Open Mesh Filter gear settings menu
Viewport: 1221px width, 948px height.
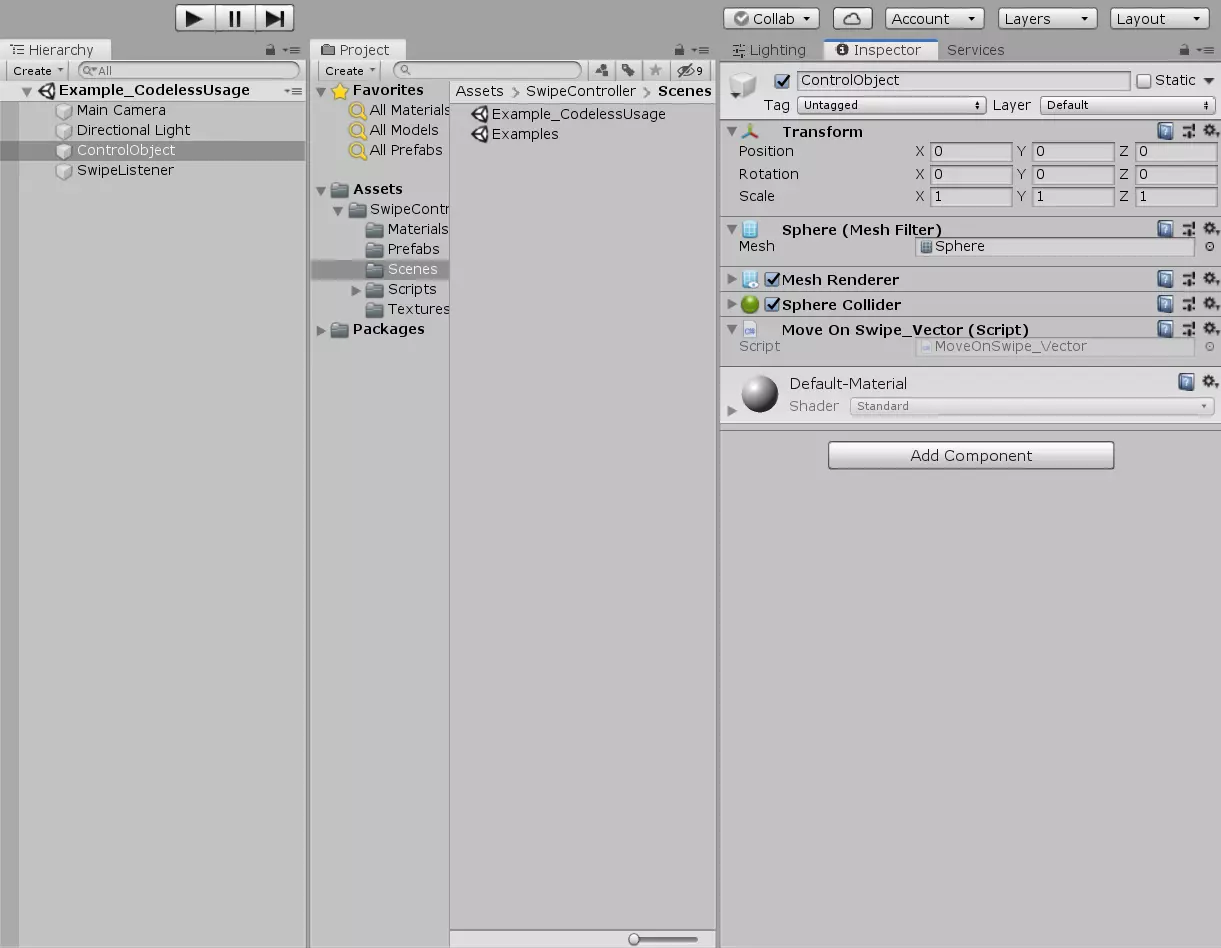(x=1210, y=229)
